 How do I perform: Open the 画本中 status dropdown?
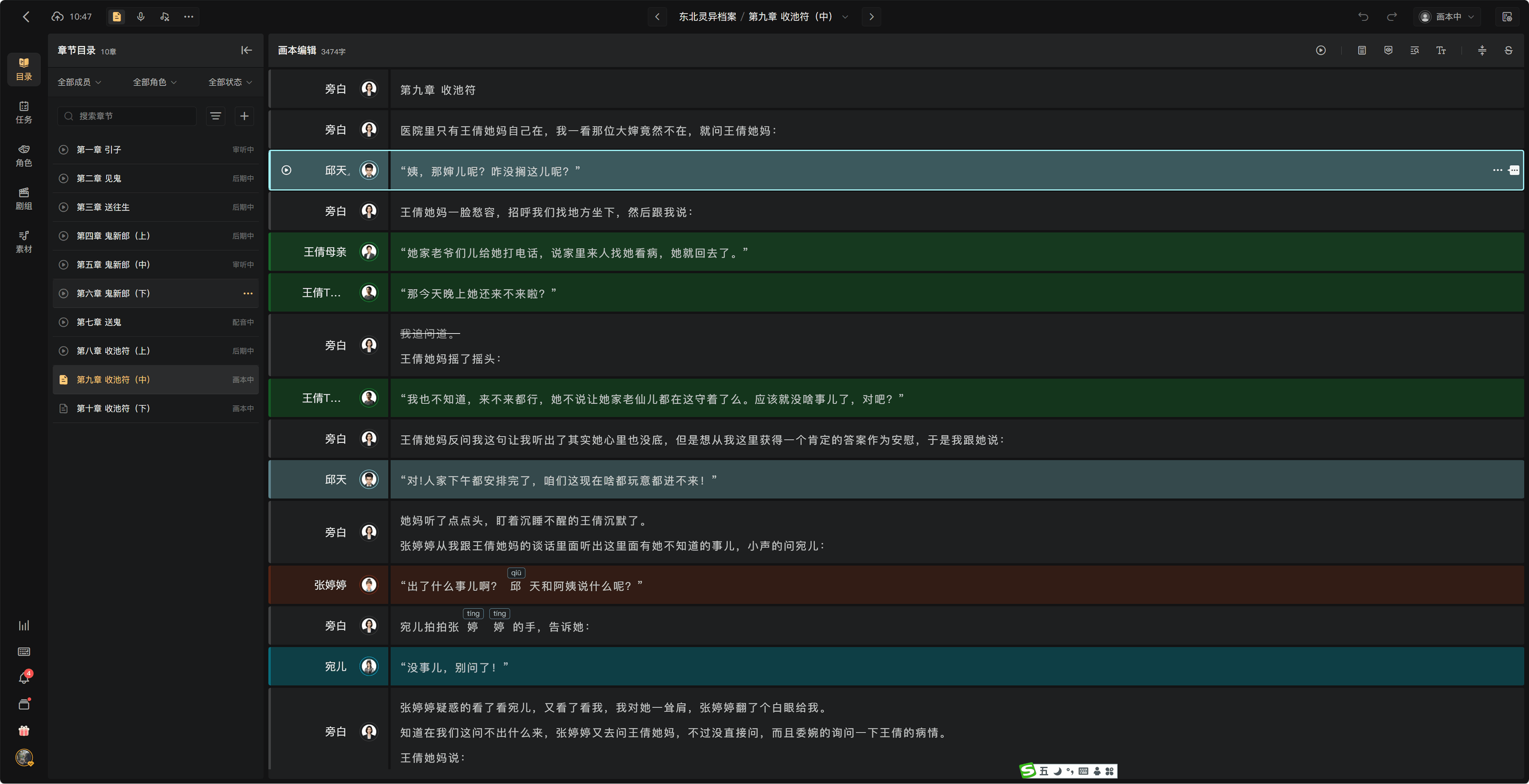(1447, 17)
